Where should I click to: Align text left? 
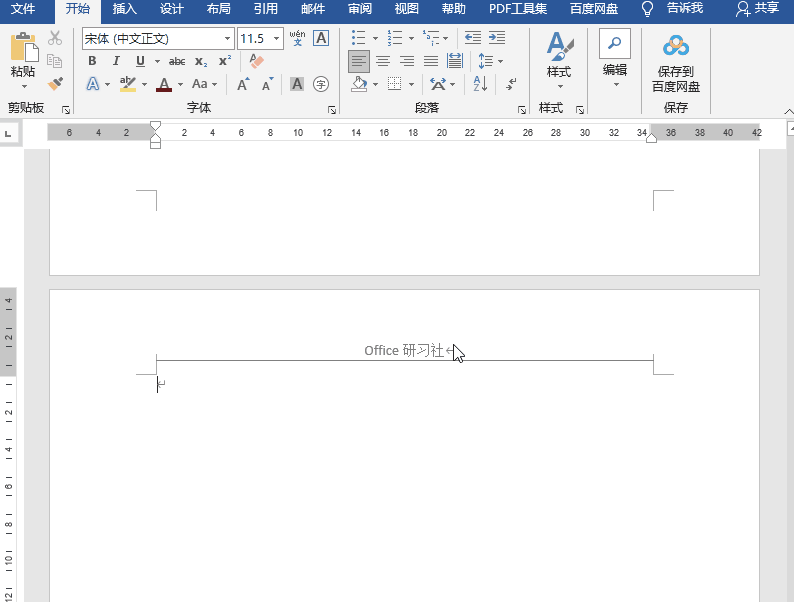(359, 61)
